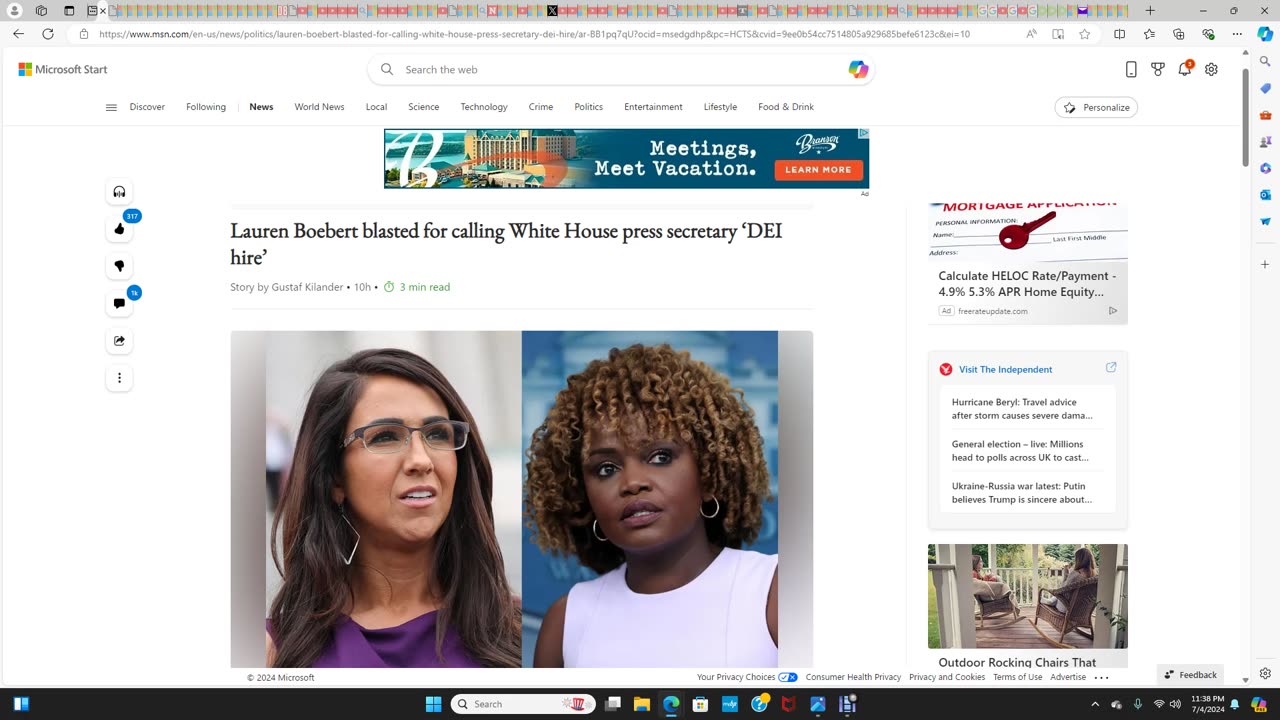Show hidden tray icons chevron

click(1095, 704)
